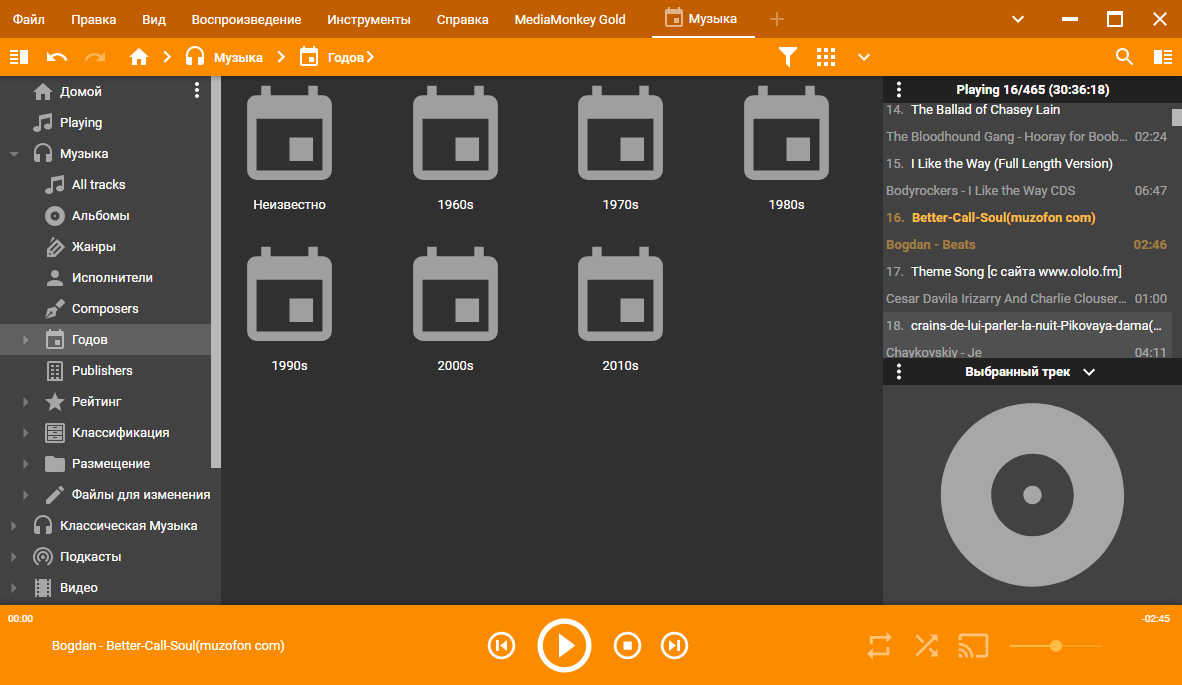Open the filter funnel icon
Screen dimensions: 1182x685
point(788,57)
